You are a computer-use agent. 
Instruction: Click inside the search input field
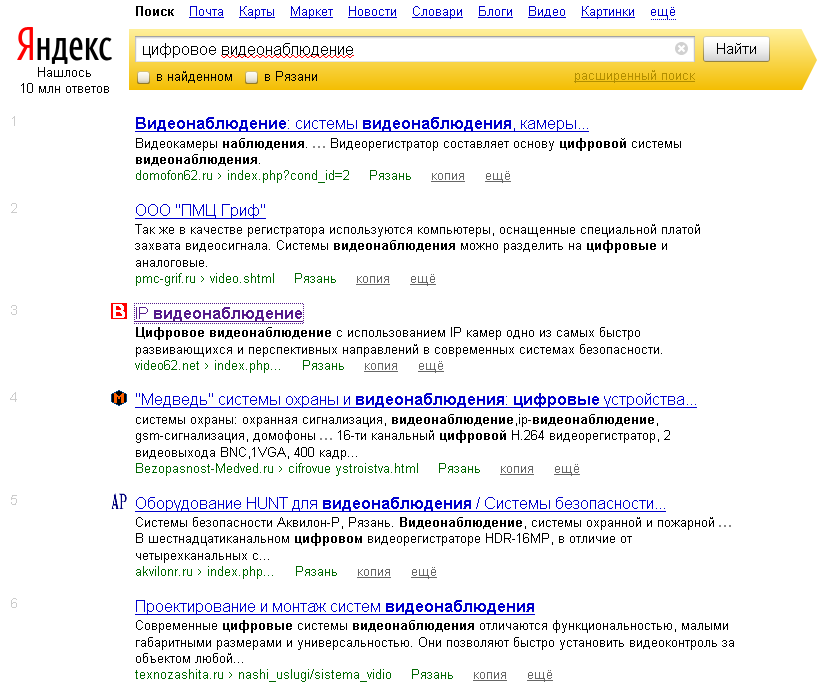[x=400, y=48]
